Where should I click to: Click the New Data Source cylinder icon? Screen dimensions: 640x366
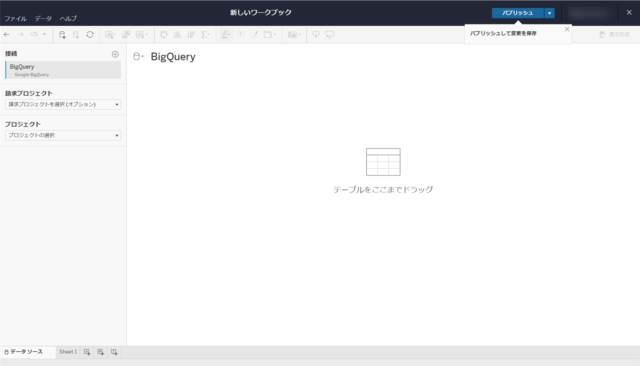(x=62, y=35)
